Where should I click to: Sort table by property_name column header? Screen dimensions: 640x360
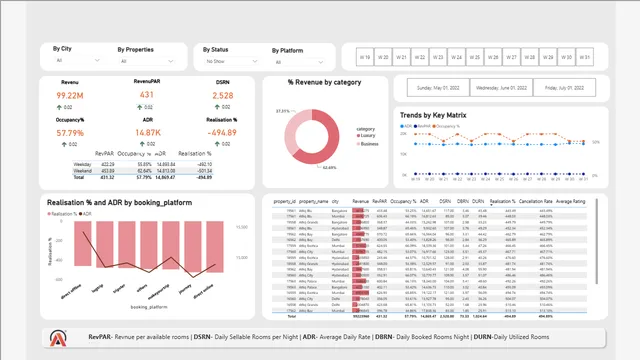point(313,201)
